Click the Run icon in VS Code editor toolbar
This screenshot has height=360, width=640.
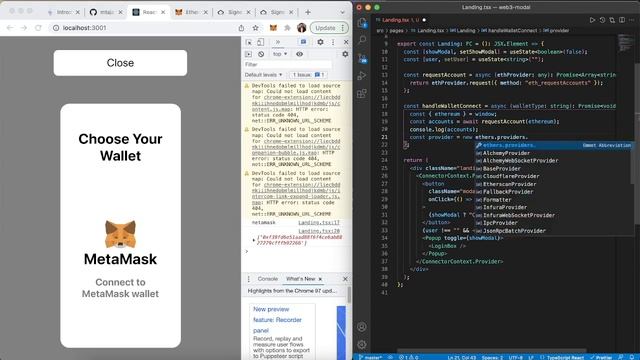click(592, 20)
